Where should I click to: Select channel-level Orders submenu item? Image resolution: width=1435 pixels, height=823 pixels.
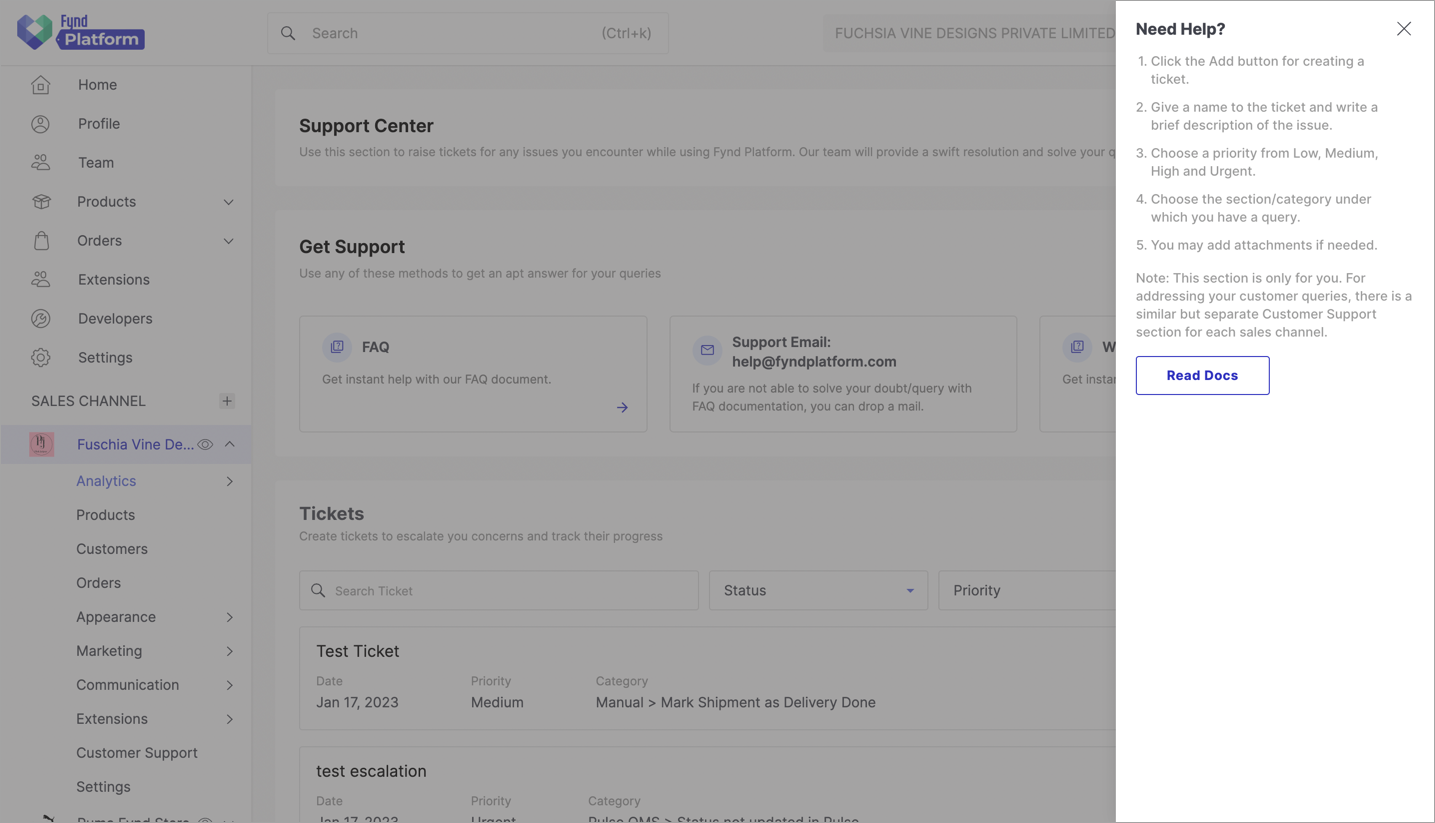point(98,583)
